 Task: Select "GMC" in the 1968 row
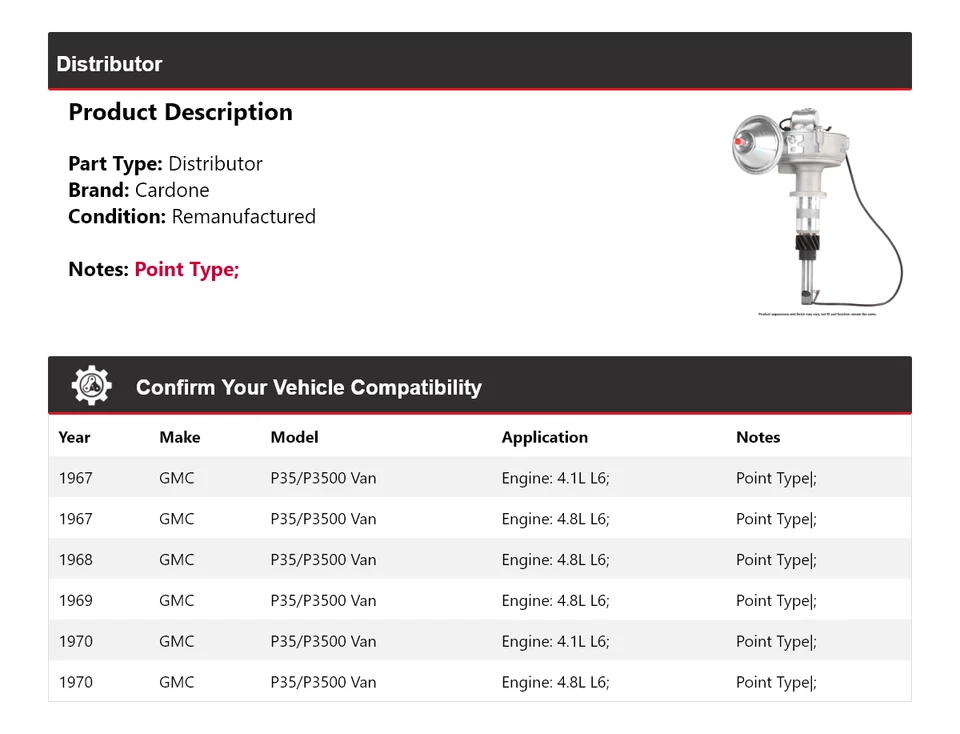176,560
